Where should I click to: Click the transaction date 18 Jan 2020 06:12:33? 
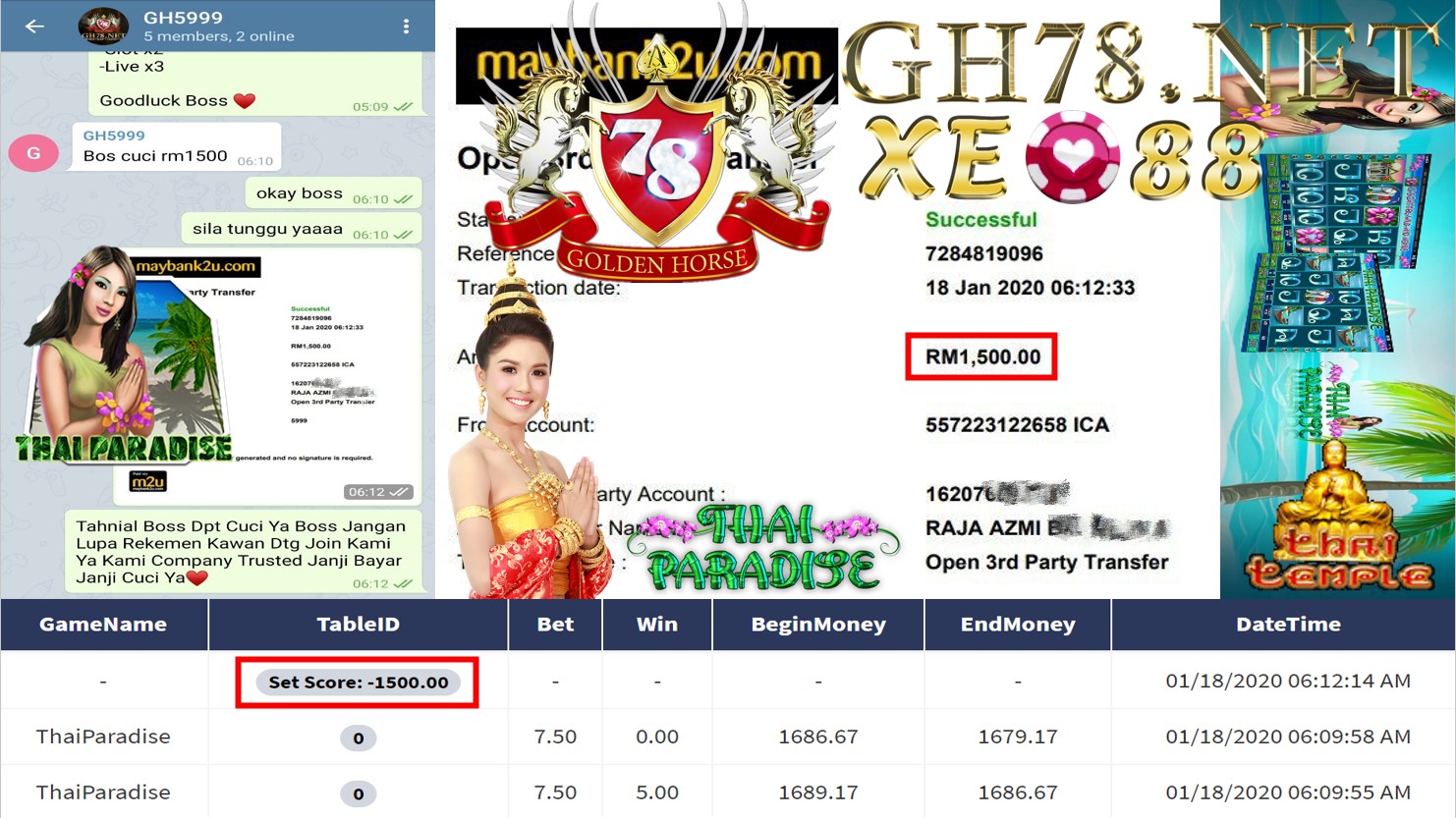click(x=1030, y=288)
